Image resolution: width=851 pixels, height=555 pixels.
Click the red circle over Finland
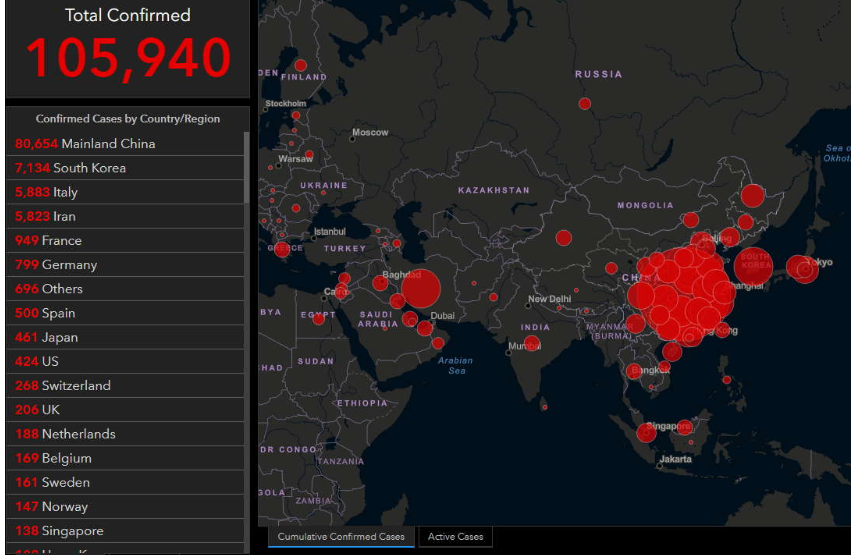point(300,66)
